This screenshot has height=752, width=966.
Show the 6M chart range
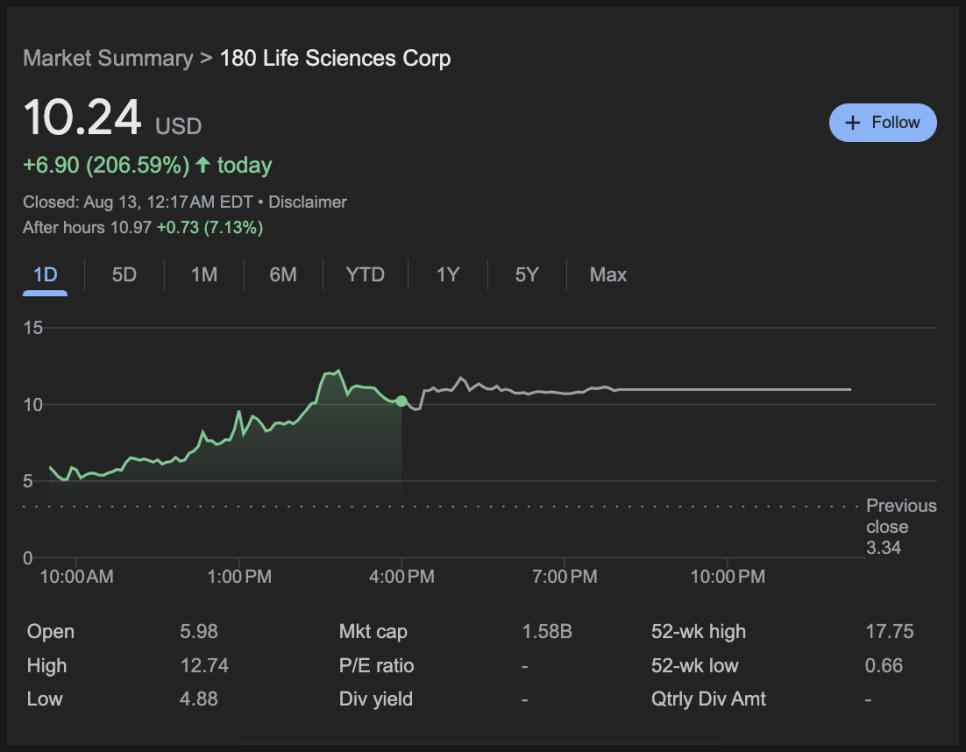[x=283, y=275]
